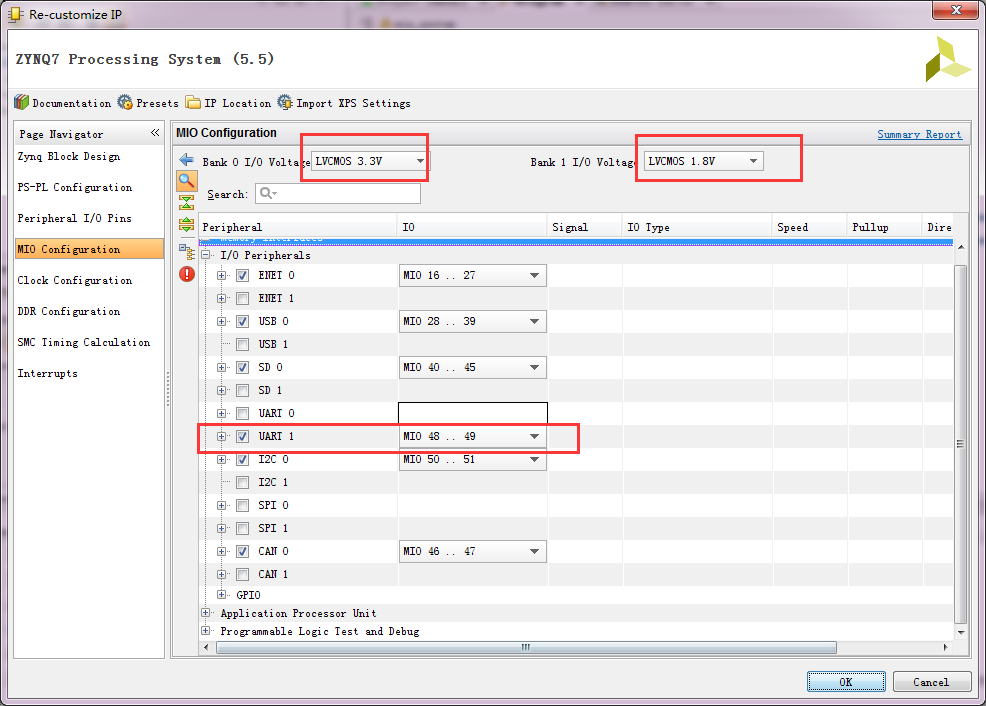Image resolution: width=986 pixels, height=706 pixels.
Task: Click into the Search input field
Action: (x=338, y=194)
